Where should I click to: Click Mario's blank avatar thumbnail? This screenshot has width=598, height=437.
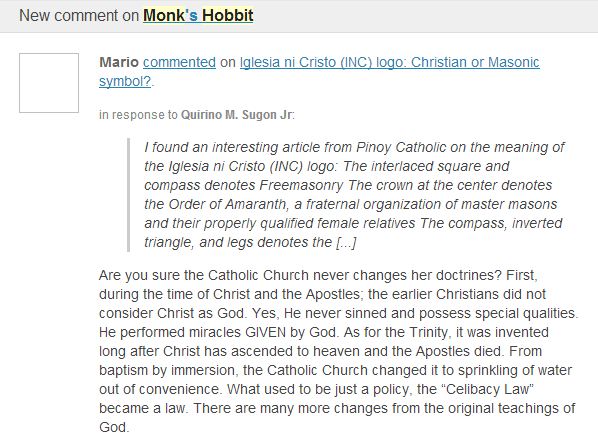coord(49,83)
